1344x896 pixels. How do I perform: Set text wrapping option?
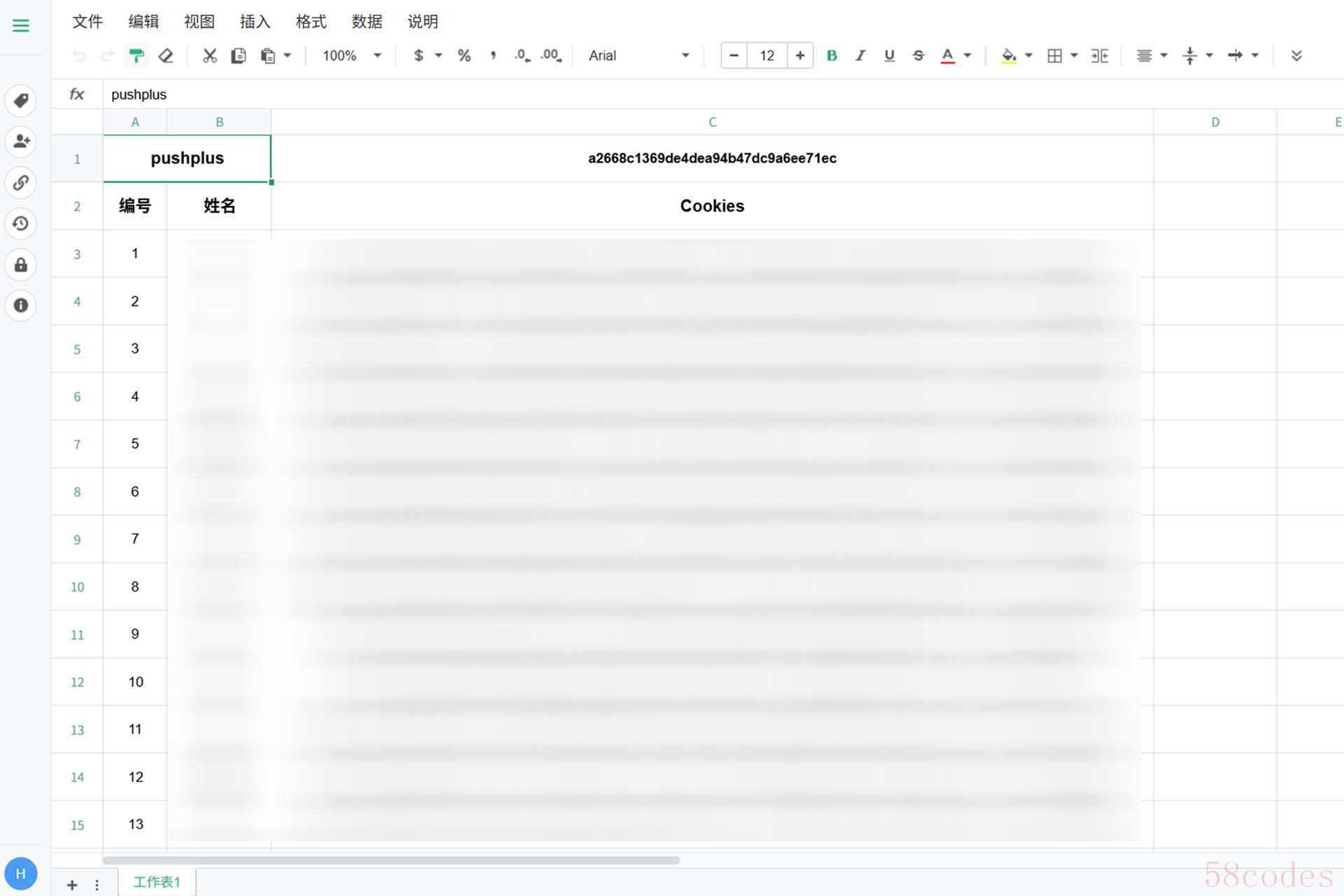1235,55
